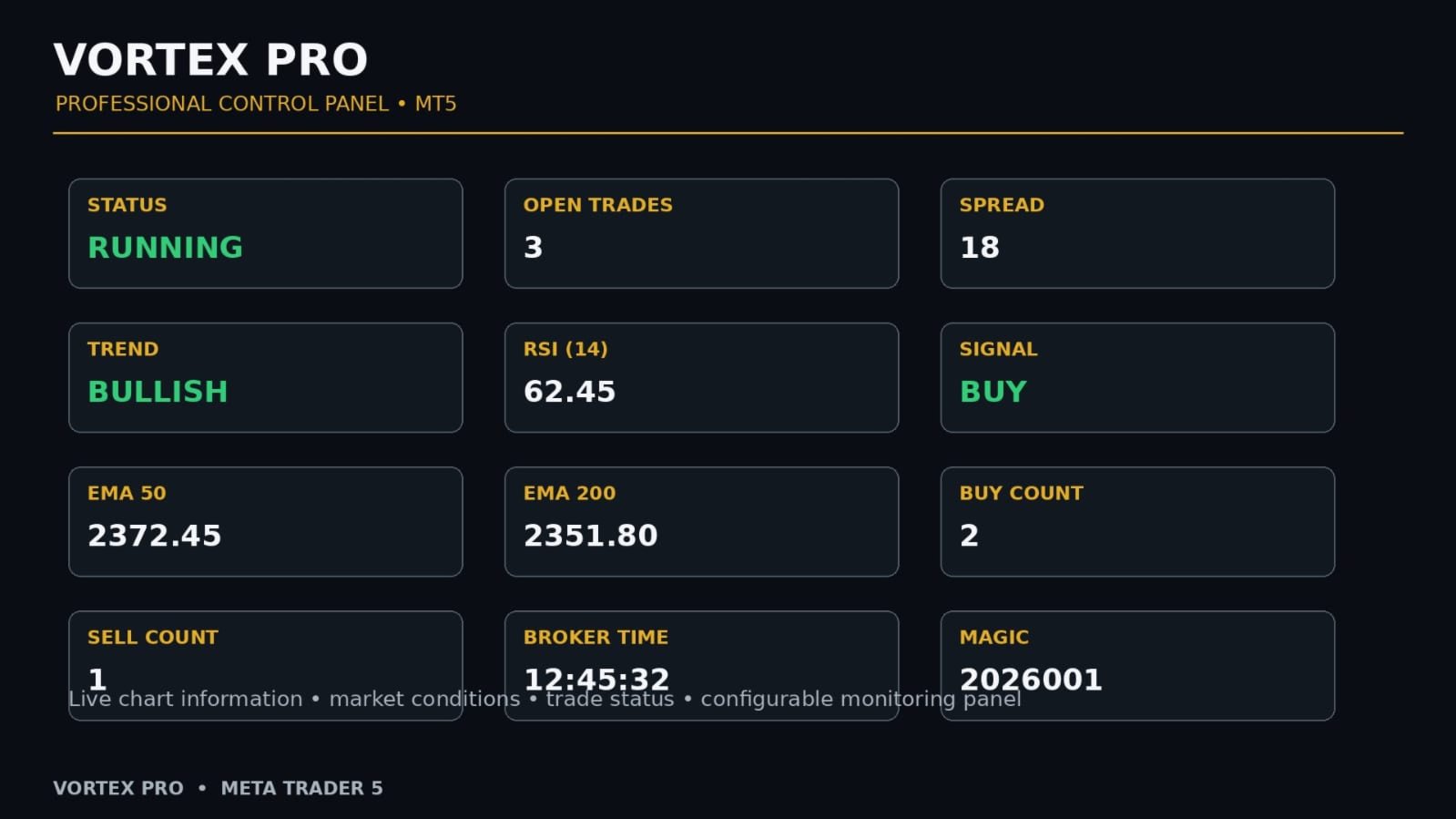Click the STATUS card showing RUNNING
Image resolution: width=1456 pixels, height=819 pixels.
point(265,233)
